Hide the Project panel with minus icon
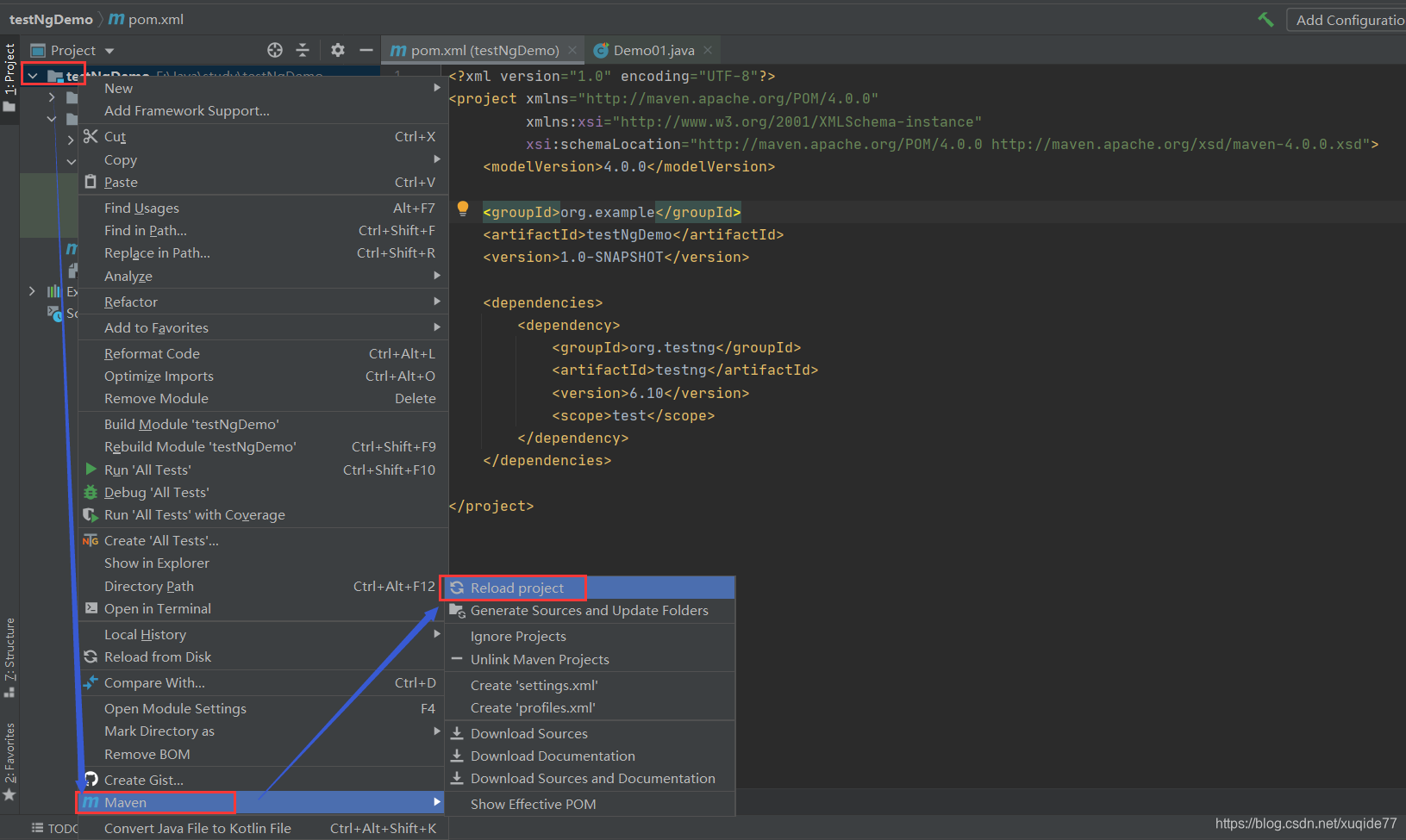1406x840 pixels. point(366,50)
